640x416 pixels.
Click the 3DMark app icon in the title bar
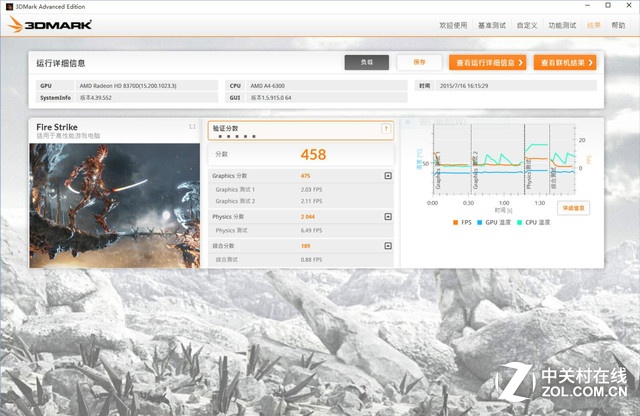click(7, 5)
